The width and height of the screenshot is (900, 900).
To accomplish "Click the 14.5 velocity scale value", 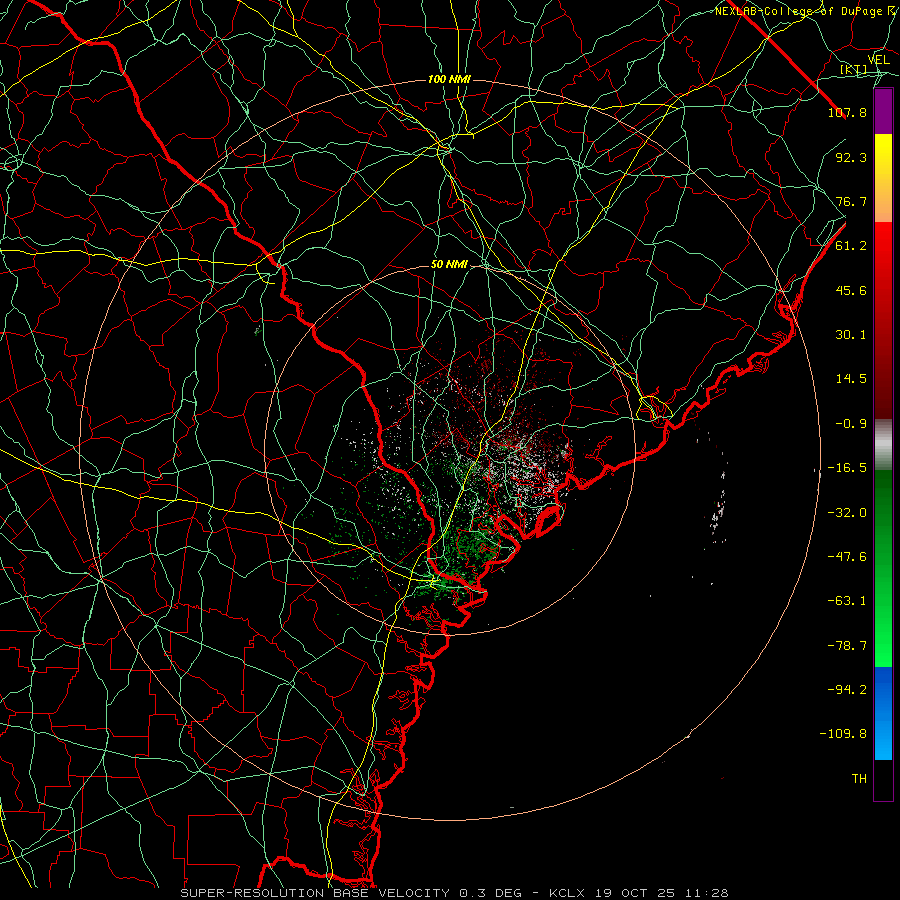I will point(851,379).
